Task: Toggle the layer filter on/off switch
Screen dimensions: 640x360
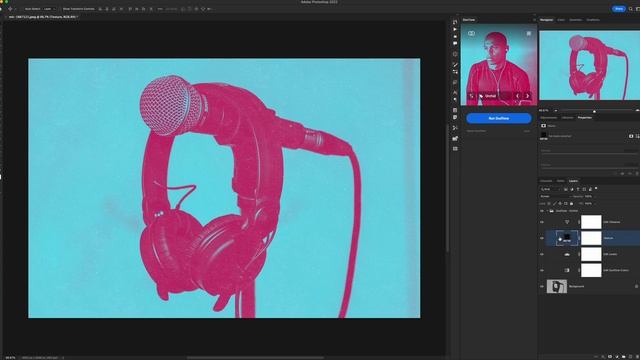Action: [596, 189]
